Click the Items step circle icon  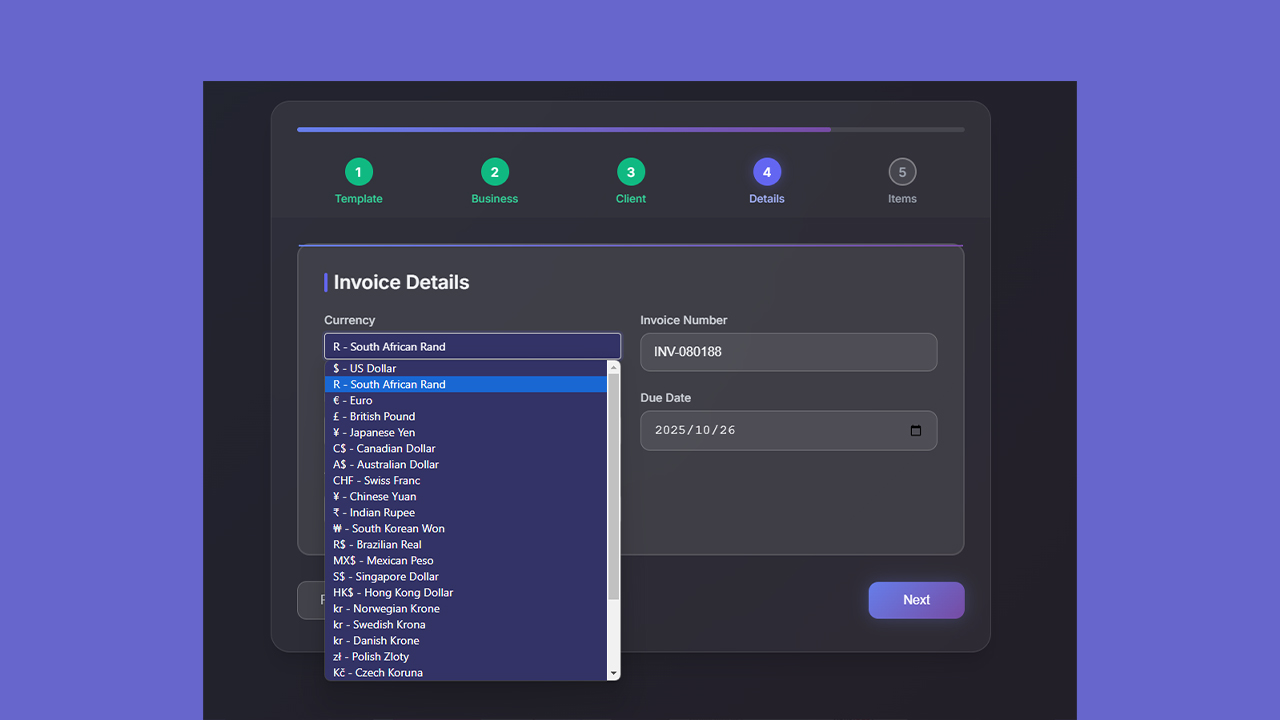902,171
